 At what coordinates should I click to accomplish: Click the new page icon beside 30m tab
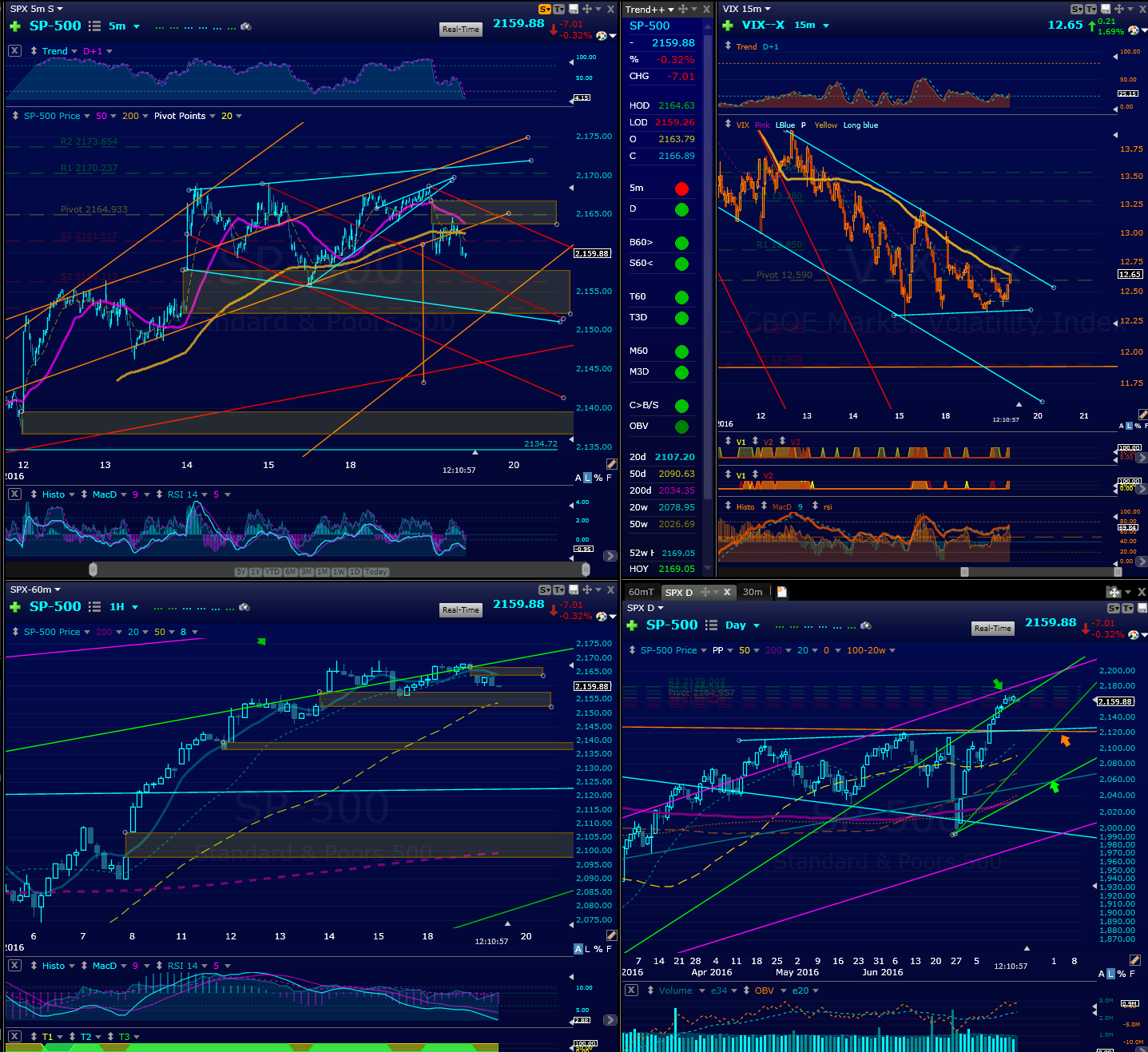782,592
